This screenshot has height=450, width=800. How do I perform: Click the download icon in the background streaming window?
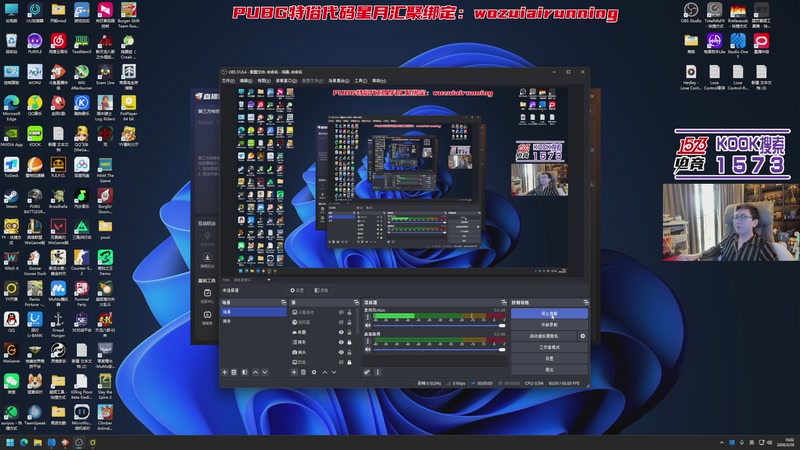207,258
